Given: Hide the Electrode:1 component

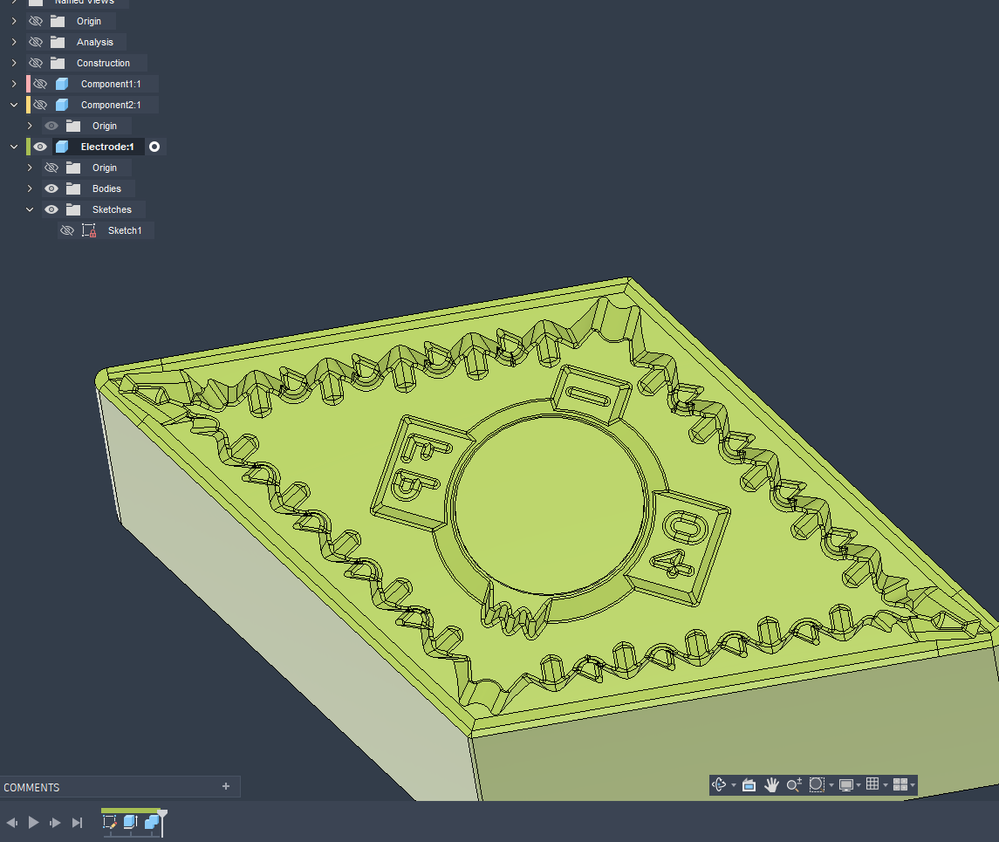Looking at the screenshot, I should click(x=40, y=146).
